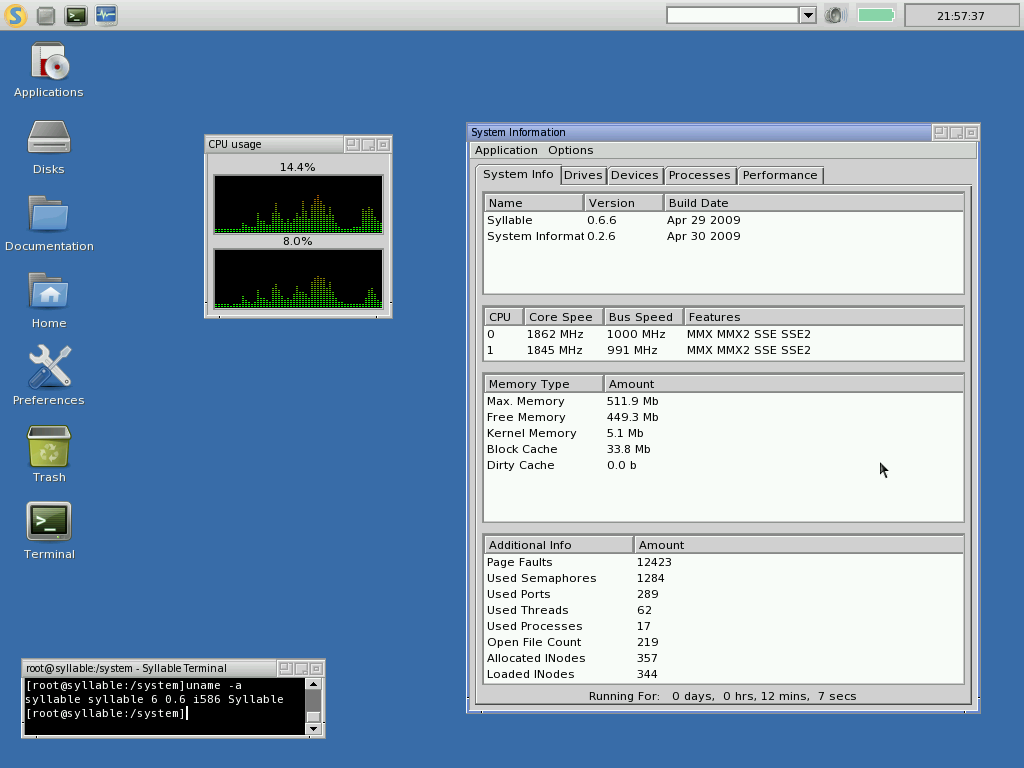Click the system monitor icon in top panel
The height and width of the screenshot is (768, 1024).
(x=106, y=15)
